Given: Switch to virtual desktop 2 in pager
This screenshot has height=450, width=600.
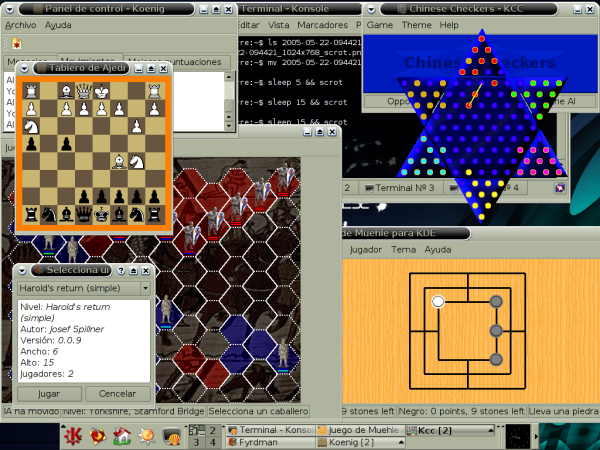Looking at the screenshot, I should 213,430.
